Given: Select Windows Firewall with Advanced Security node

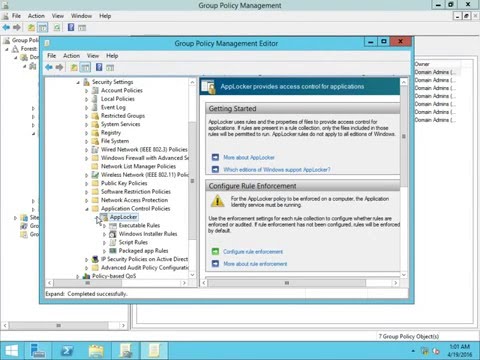Looking at the screenshot, I should [x=145, y=158].
